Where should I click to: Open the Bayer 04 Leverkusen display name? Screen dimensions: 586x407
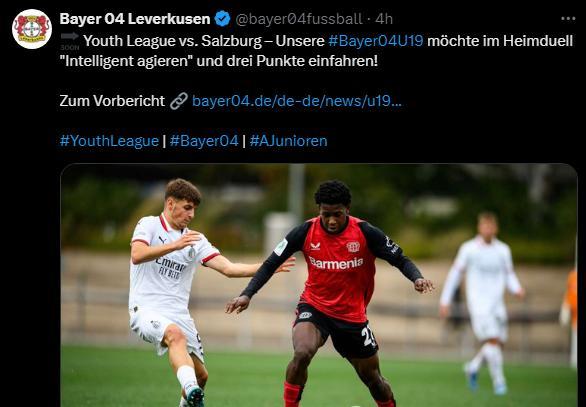click(135, 19)
